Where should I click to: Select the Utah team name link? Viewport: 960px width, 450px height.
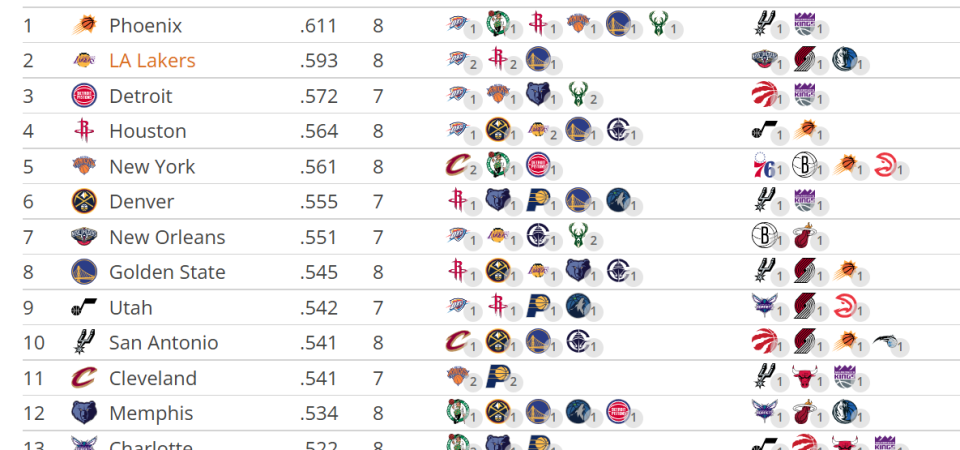click(130, 307)
